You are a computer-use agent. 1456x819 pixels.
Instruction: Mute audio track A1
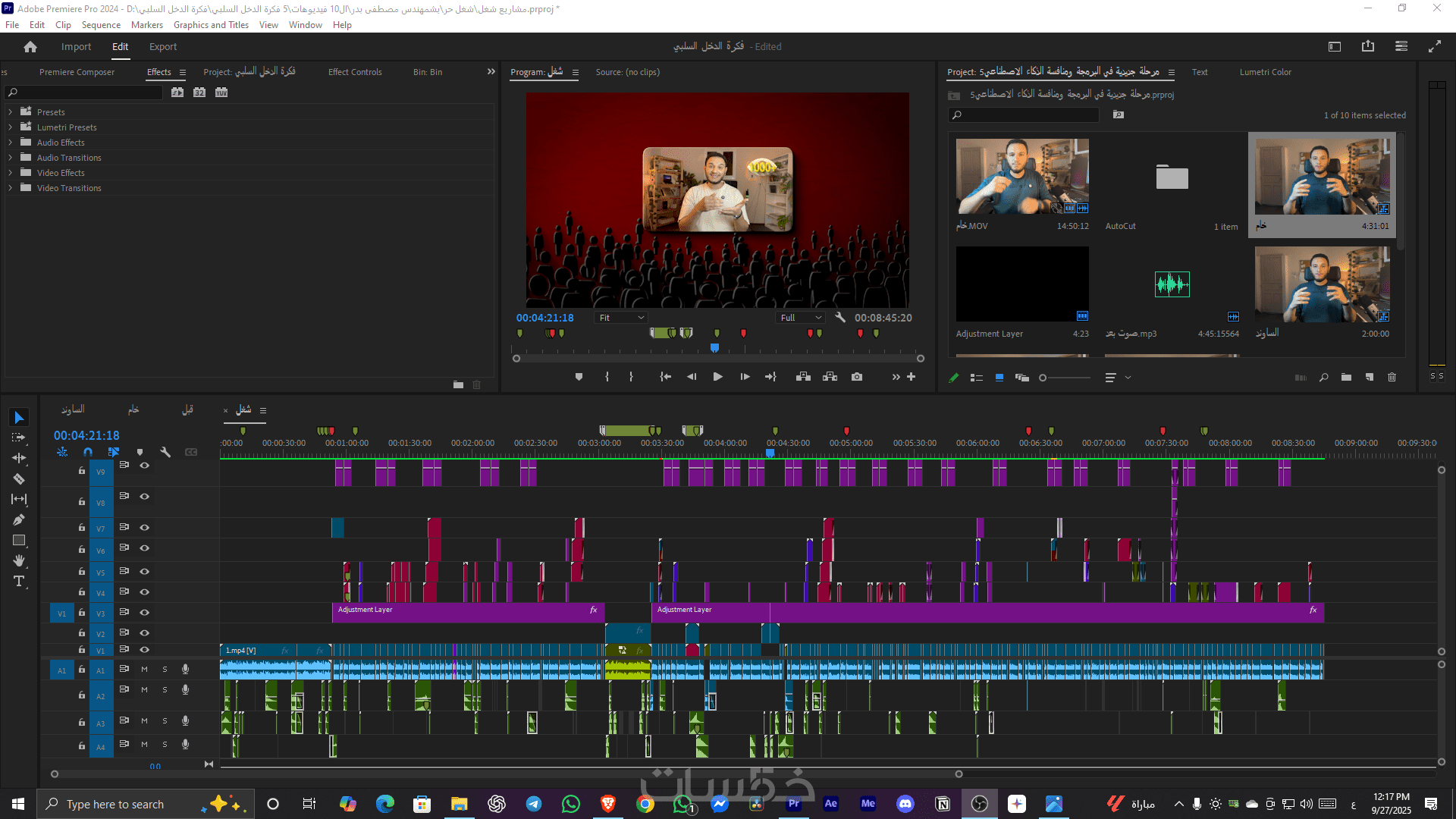144,670
